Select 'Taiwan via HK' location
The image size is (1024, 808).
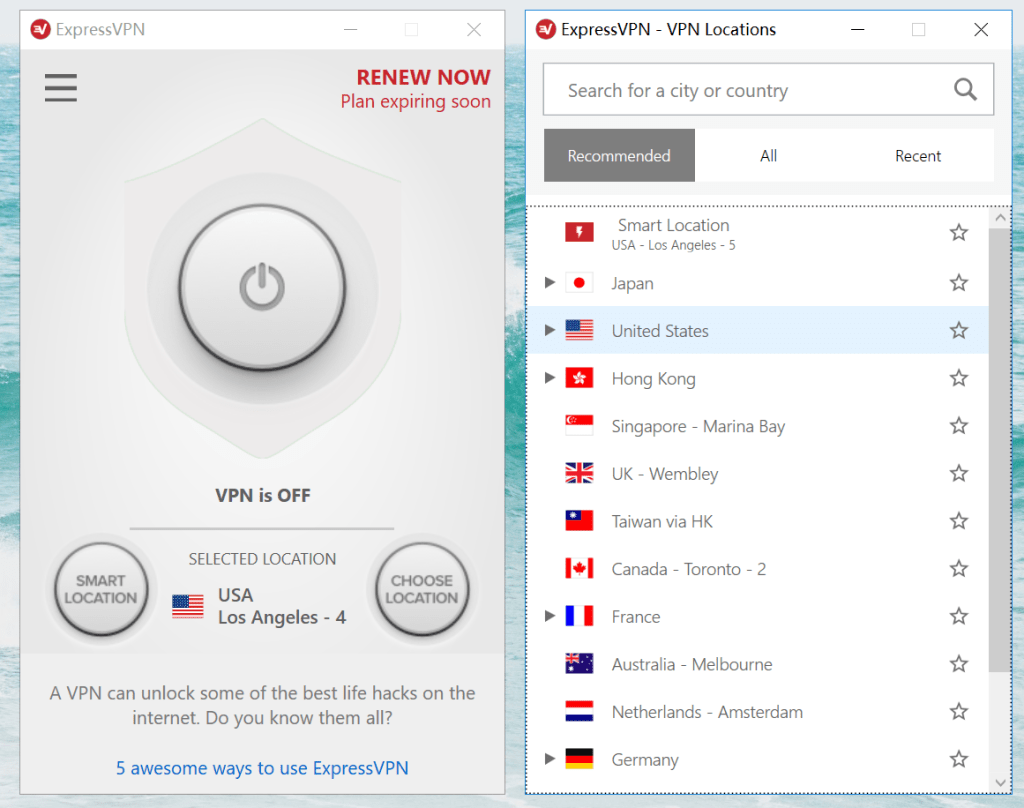pos(662,521)
